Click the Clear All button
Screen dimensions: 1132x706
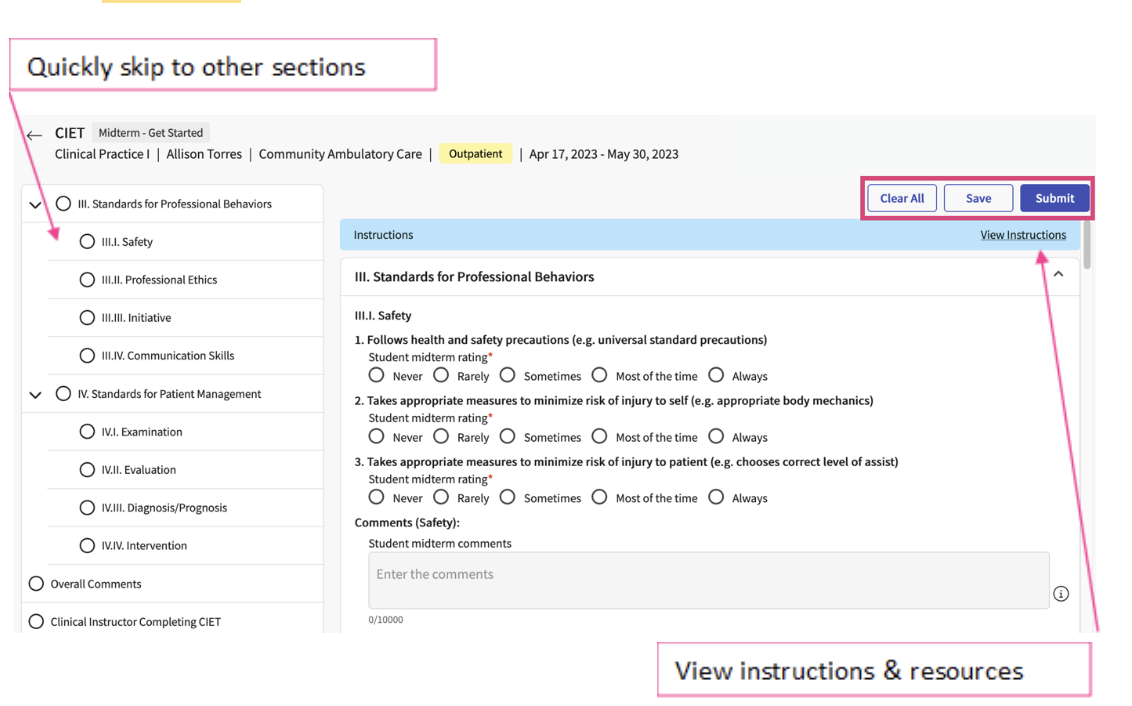pos(901,198)
